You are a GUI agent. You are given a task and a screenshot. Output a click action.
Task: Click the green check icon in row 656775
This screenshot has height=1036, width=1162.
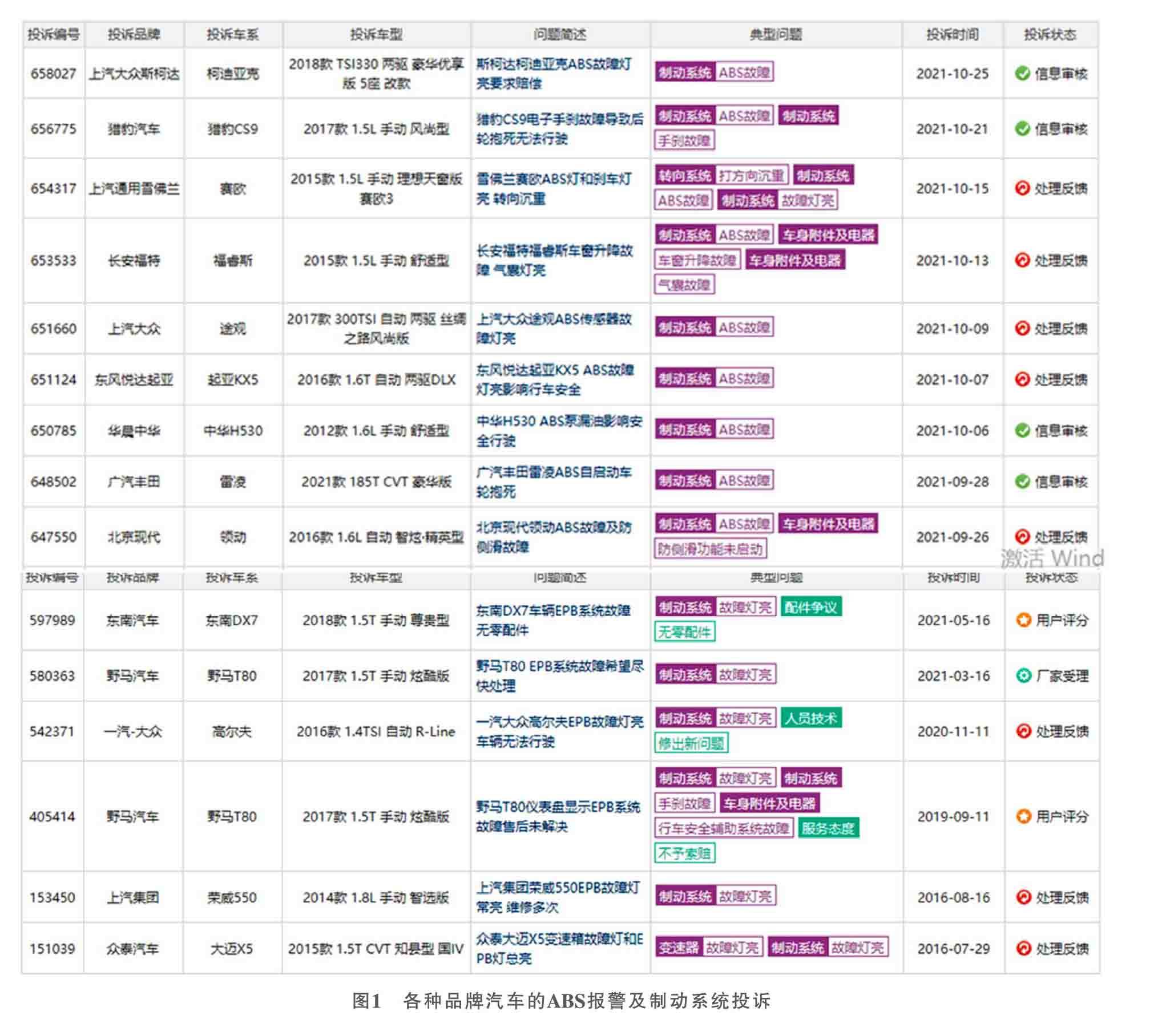pyautogui.click(x=1022, y=129)
